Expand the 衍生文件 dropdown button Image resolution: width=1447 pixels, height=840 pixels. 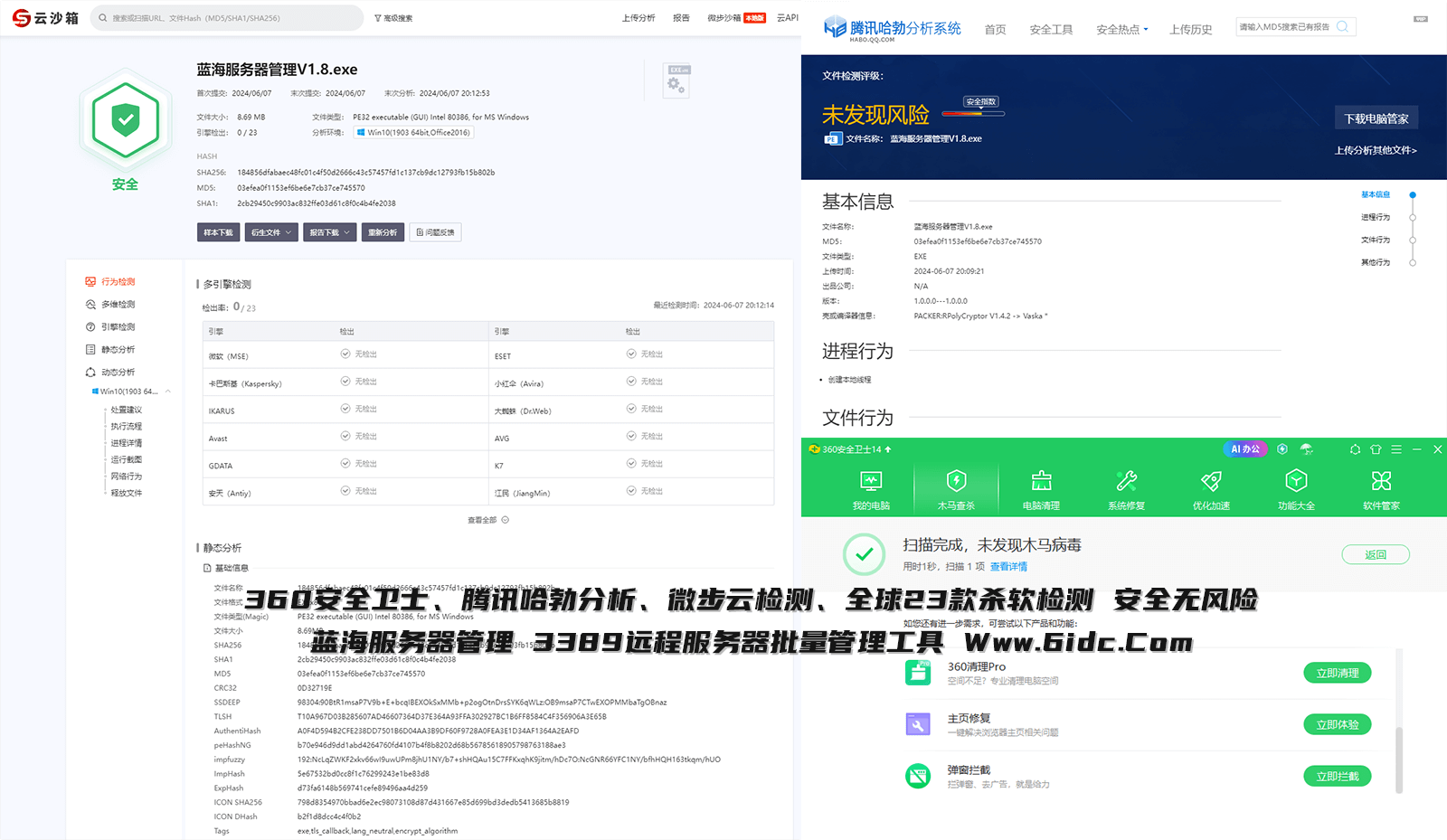(x=271, y=232)
